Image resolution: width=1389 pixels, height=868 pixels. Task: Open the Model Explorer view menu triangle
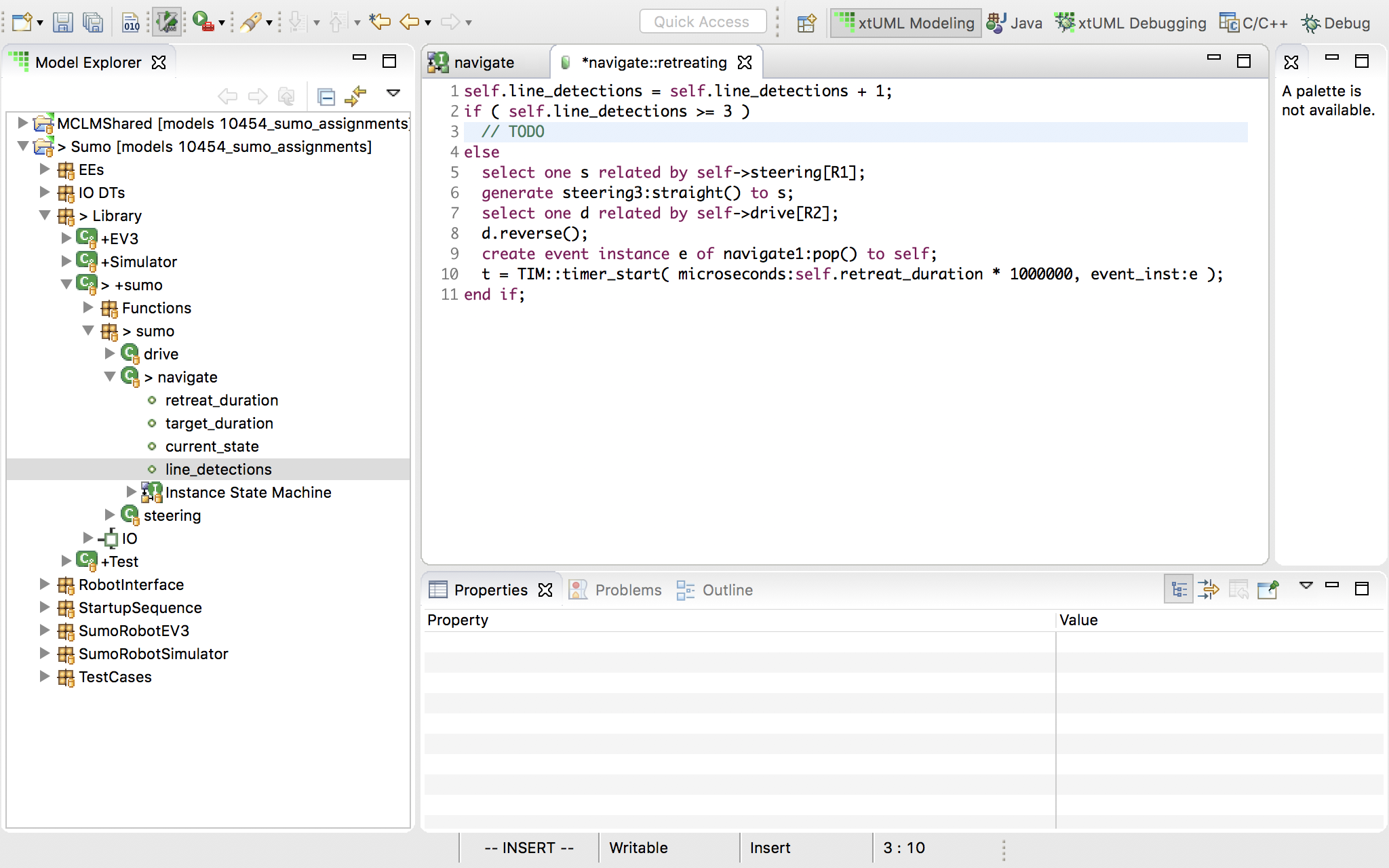click(393, 93)
